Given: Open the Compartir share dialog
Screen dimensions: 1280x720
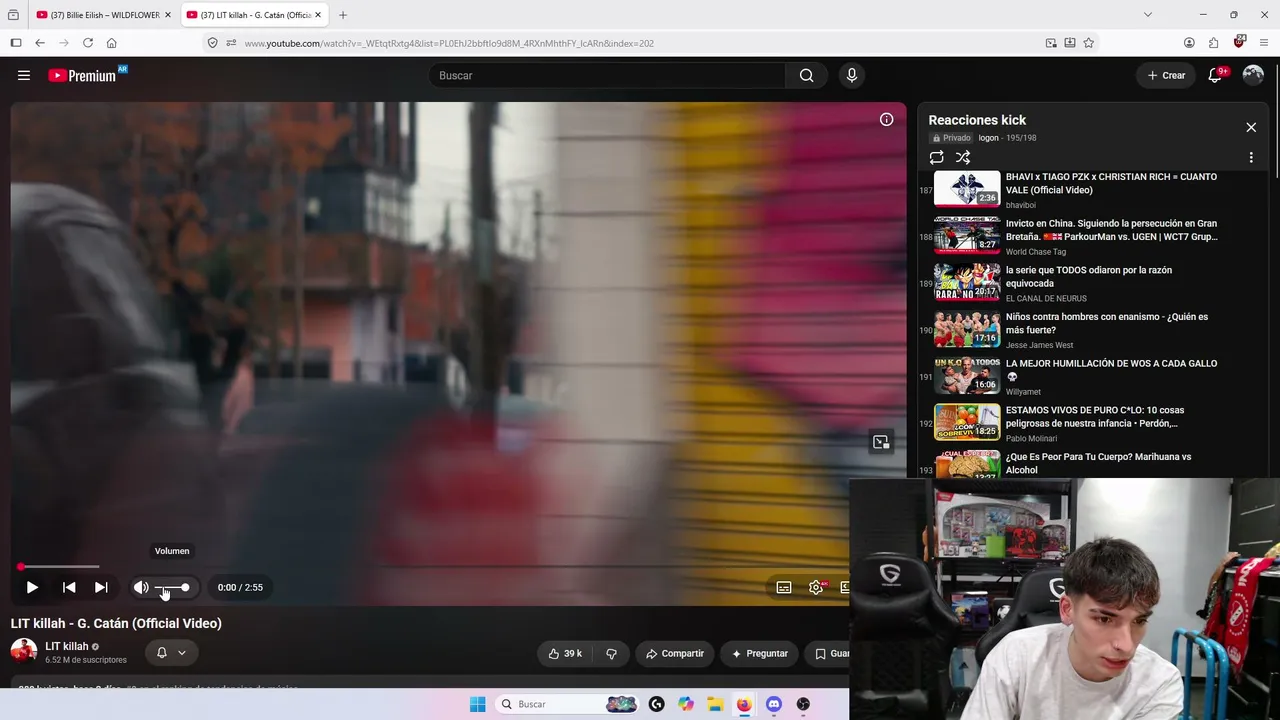Looking at the screenshot, I should click(x=675, y=653).
